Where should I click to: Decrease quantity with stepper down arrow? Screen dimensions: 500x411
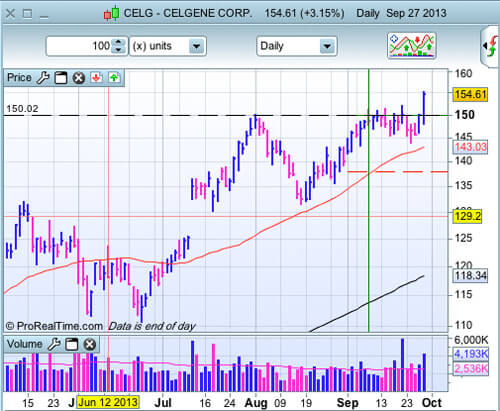(x=118, y=50)
